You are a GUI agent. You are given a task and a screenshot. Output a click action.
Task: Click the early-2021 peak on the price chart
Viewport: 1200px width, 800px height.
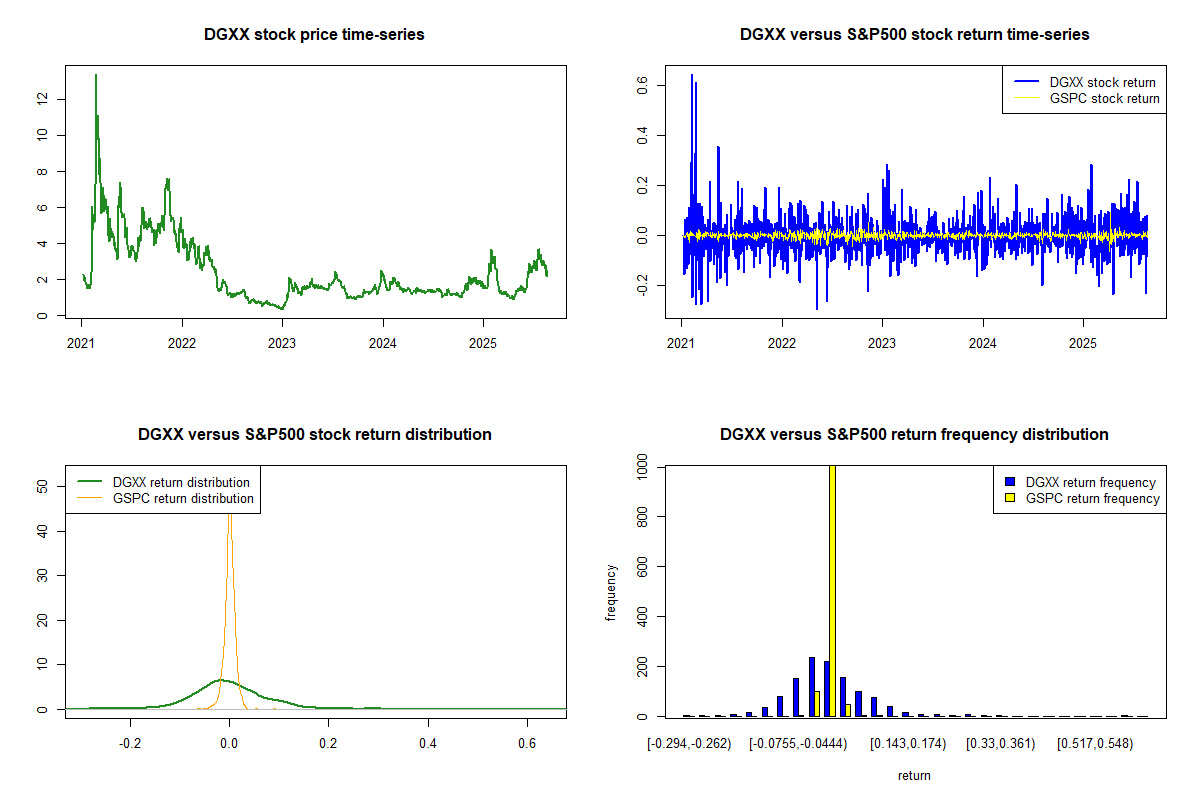[96, 76]
